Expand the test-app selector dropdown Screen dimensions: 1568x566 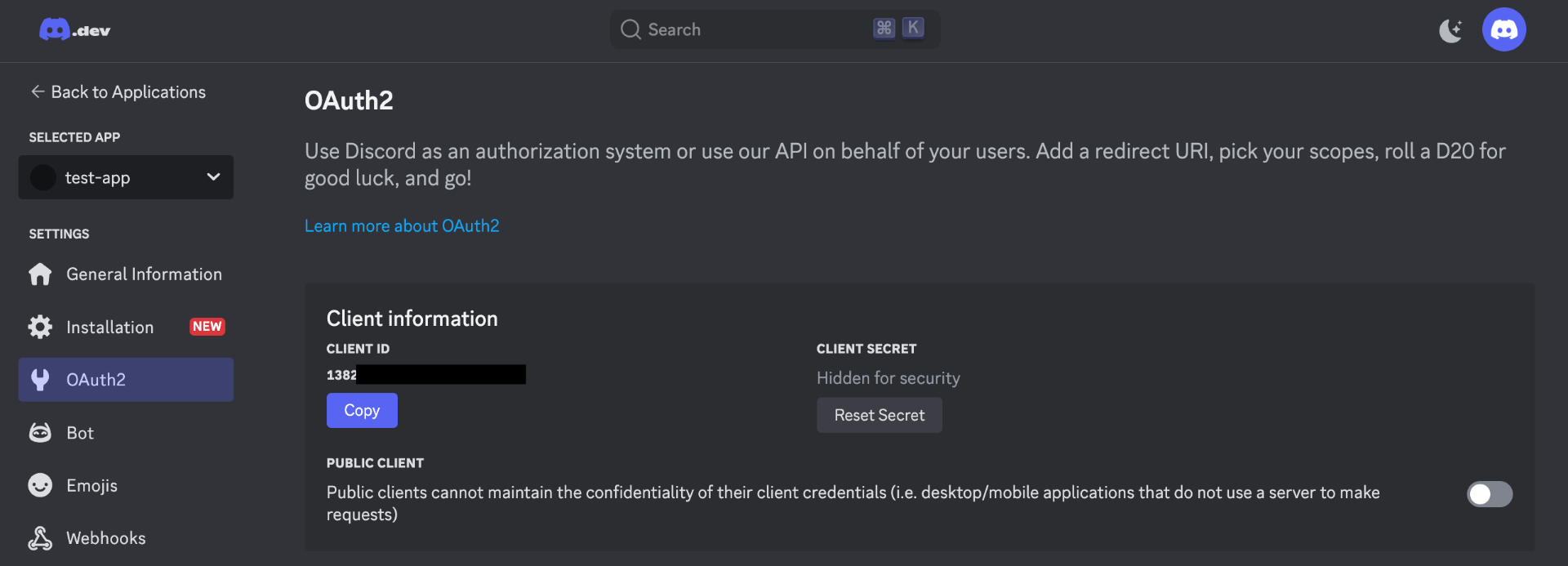(x=126, y=177)
